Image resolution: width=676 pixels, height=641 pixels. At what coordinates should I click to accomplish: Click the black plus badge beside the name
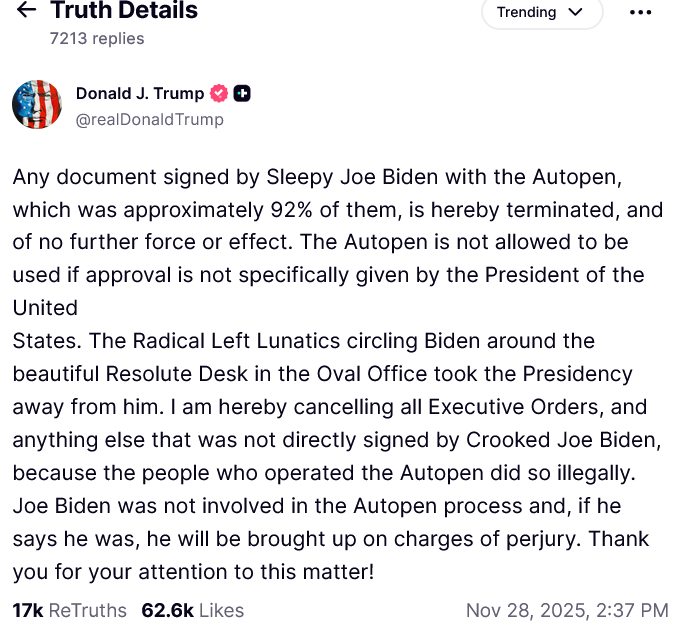click(x=242, y=93)
